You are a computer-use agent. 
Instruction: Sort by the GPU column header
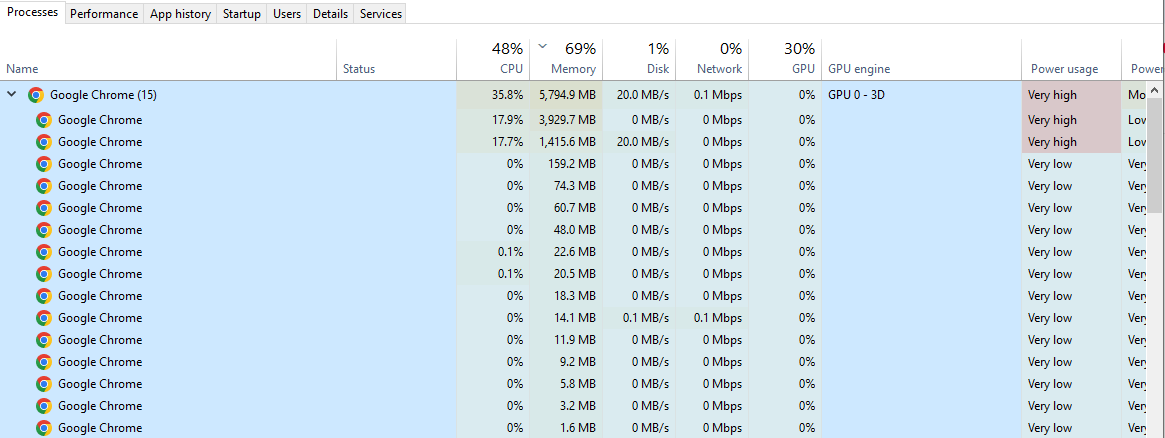pyautogui.click(x=784, y=59)
